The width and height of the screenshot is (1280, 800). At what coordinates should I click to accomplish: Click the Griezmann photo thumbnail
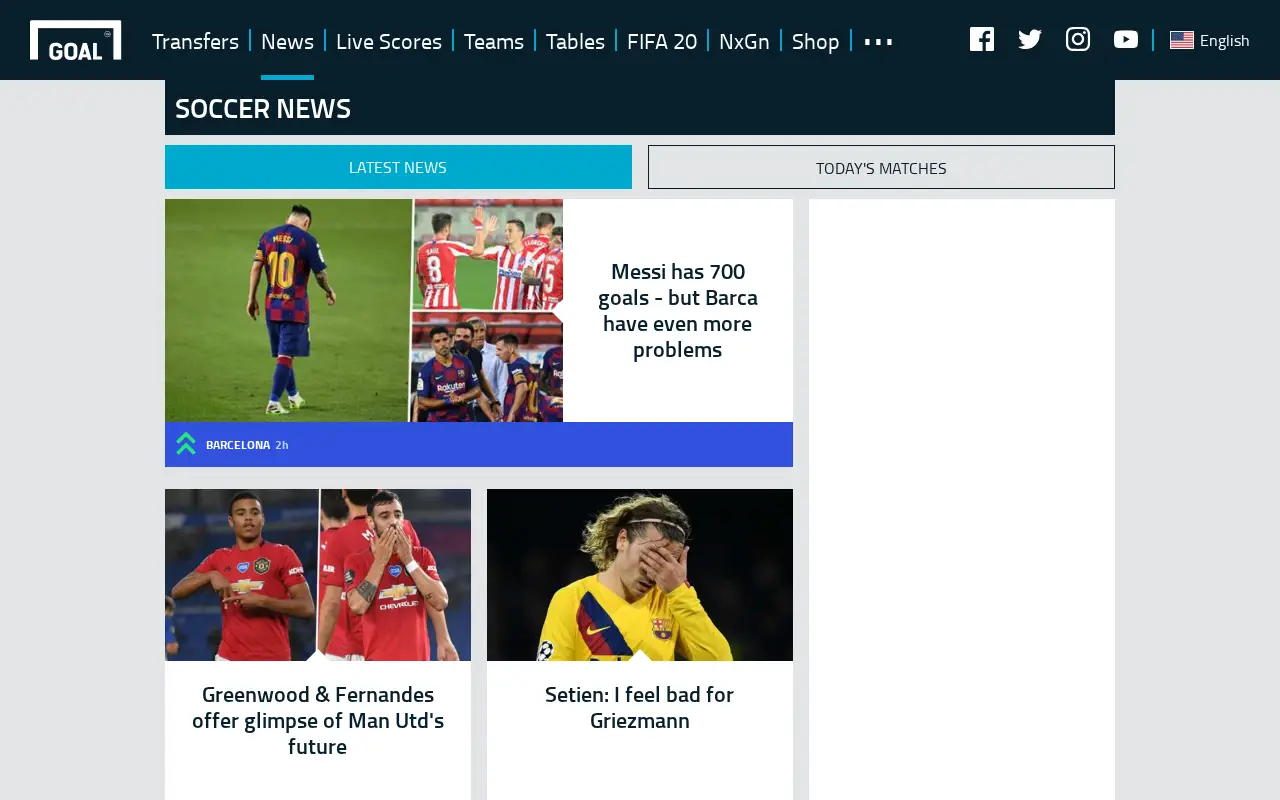(640, 575)
